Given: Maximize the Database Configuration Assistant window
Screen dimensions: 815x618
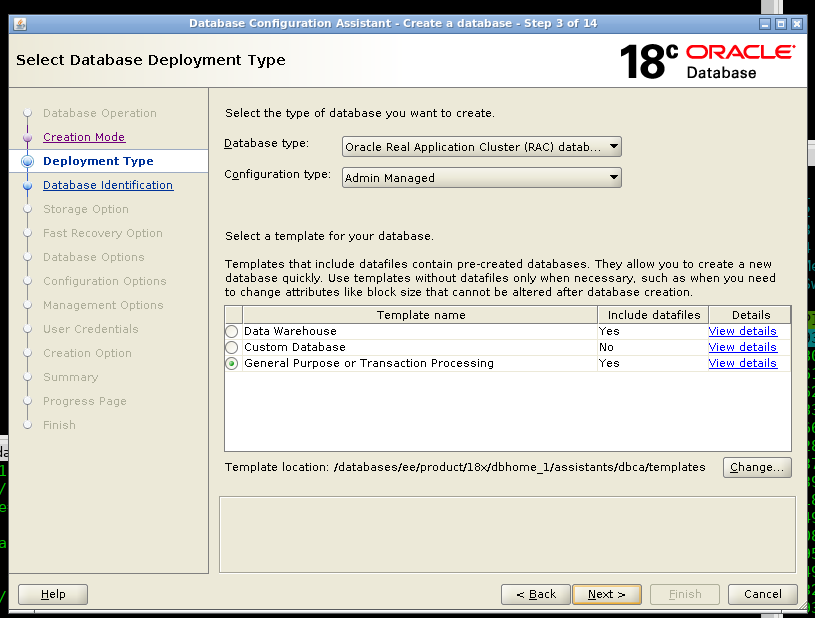Looking at the screenshot, I should click(781, 24).
